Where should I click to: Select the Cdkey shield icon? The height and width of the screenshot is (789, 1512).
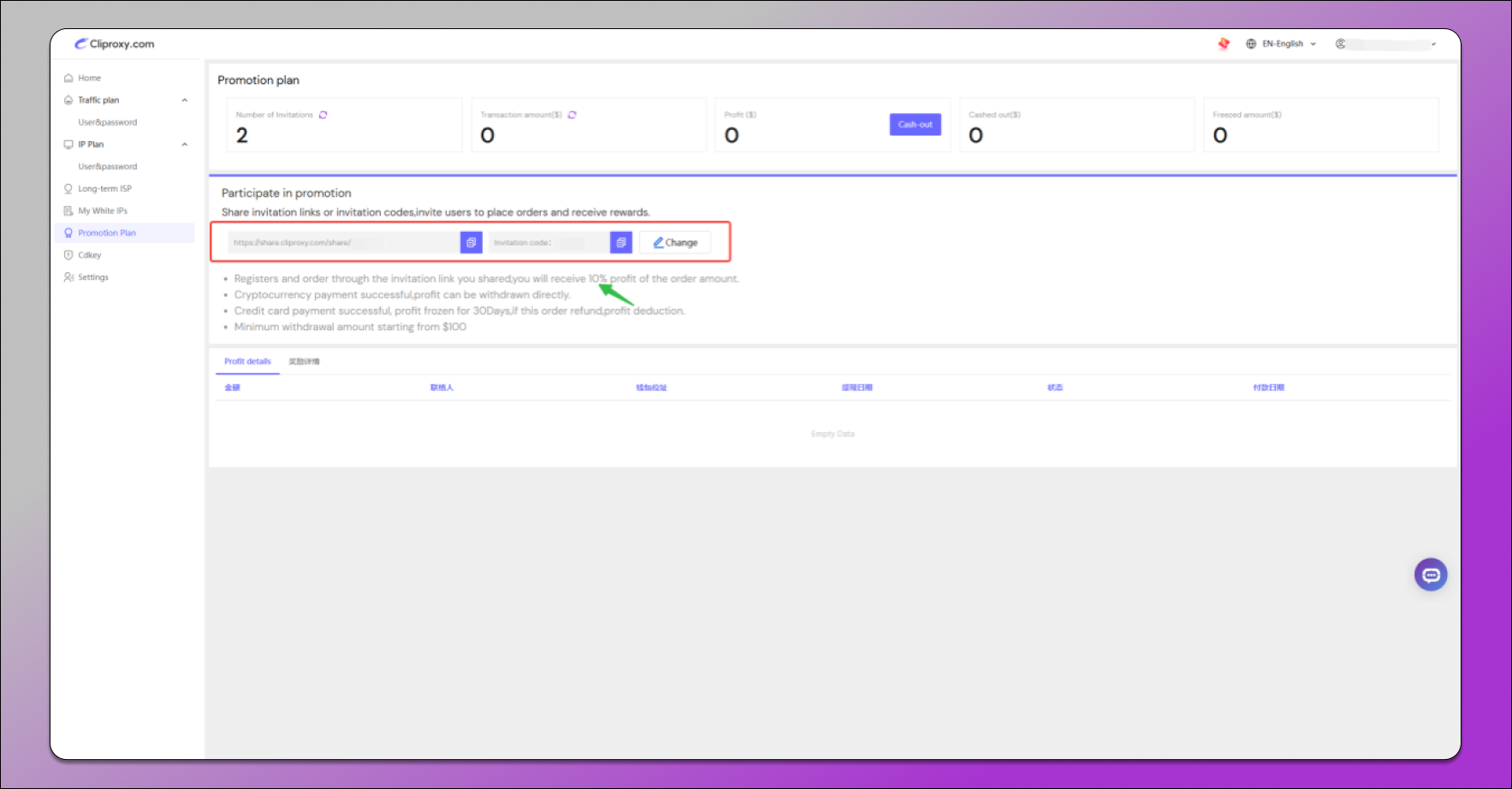coord(68,255)
